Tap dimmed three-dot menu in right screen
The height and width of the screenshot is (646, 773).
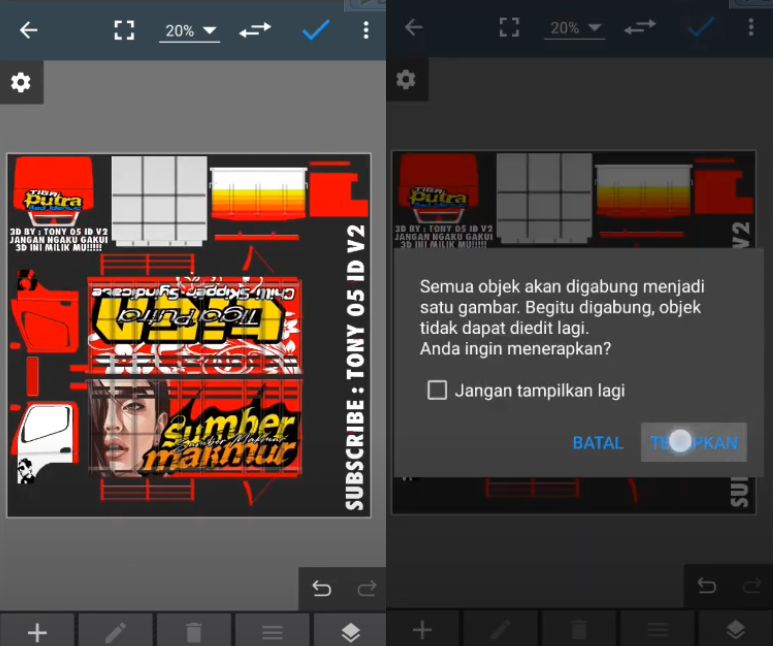(x=751, y=27)
